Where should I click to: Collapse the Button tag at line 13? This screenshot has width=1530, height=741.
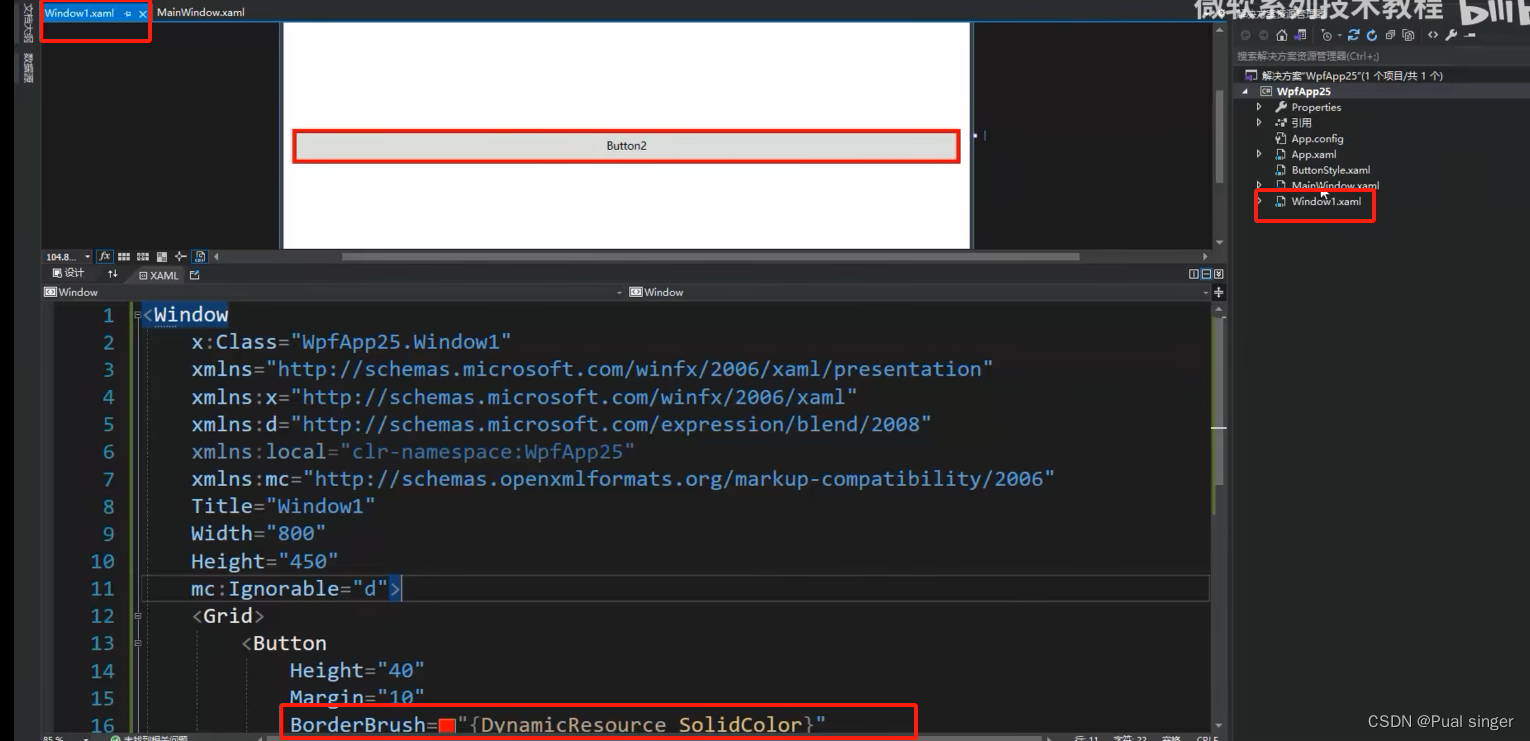pos(136,643)
